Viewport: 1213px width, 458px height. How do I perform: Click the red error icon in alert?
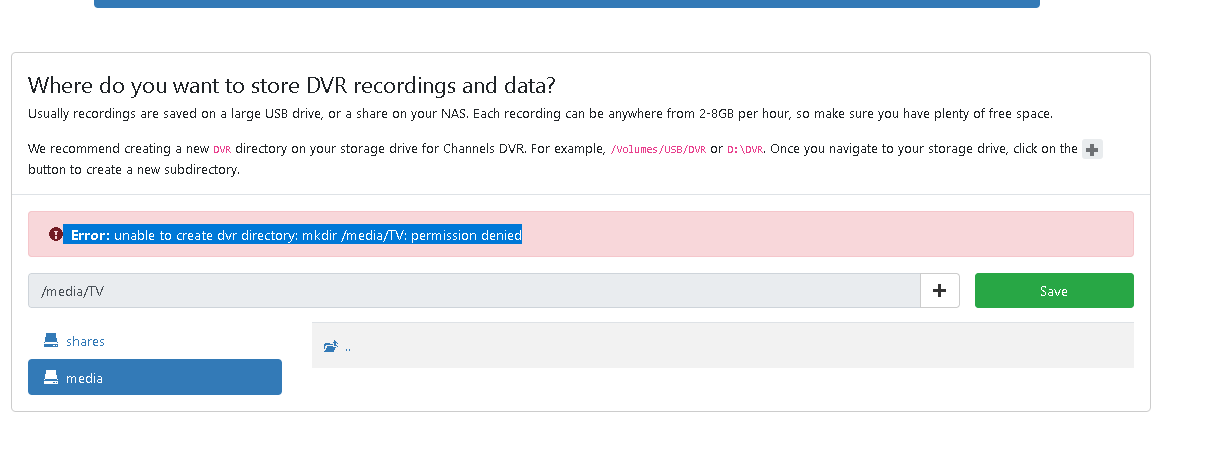tap(56, 234)
